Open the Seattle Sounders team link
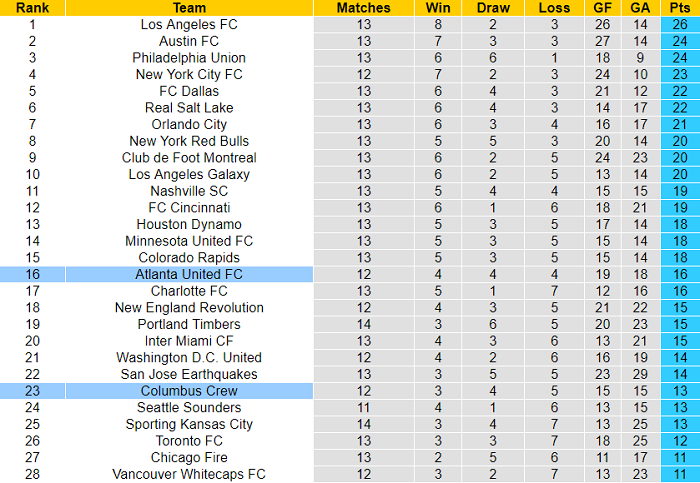700x483 pixels. [x=189, y=408]
